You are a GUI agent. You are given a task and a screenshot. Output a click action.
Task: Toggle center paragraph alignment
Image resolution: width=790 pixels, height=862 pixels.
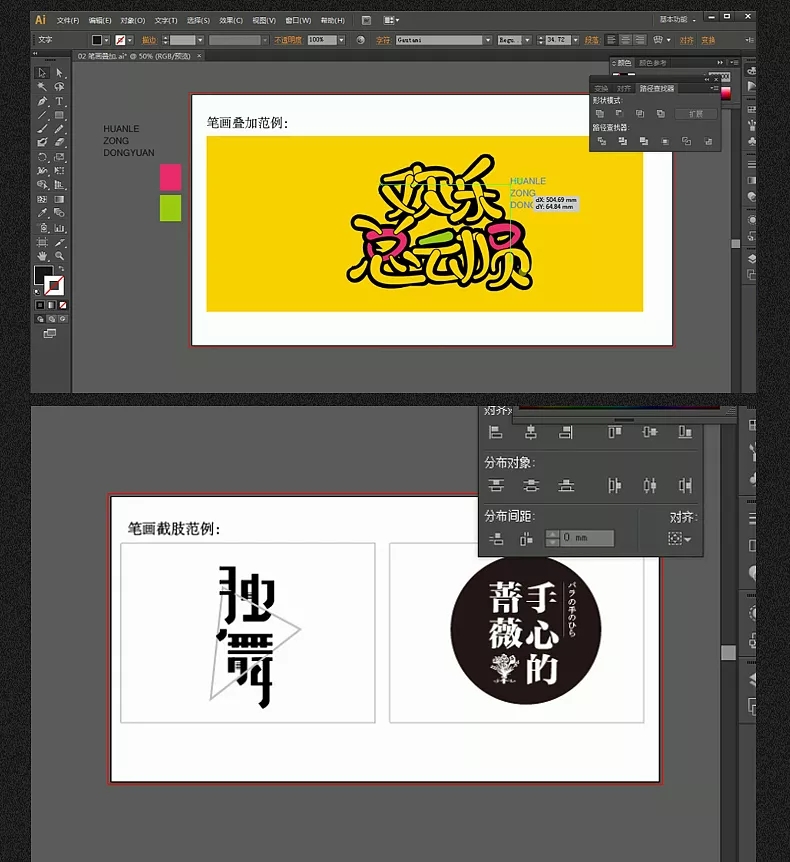(x=626, y=40)
